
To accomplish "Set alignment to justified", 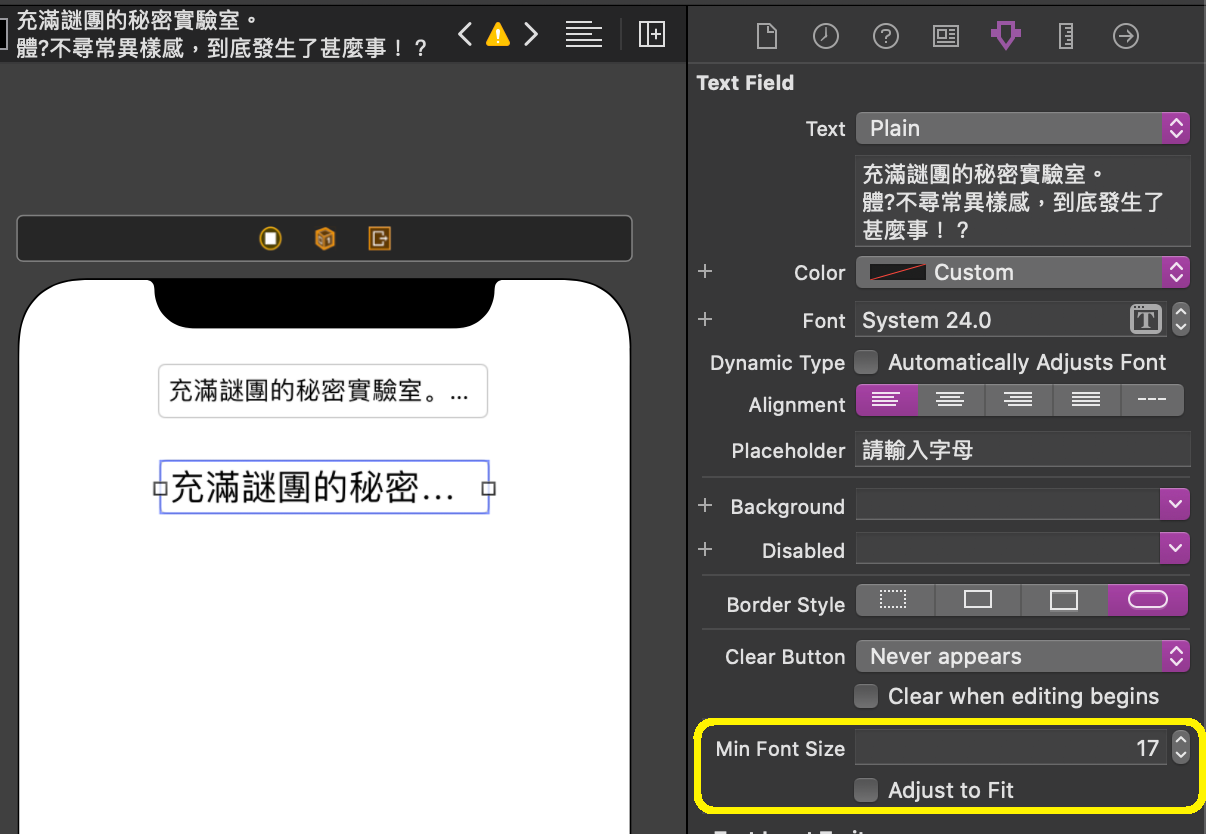I will point(1086,400).
